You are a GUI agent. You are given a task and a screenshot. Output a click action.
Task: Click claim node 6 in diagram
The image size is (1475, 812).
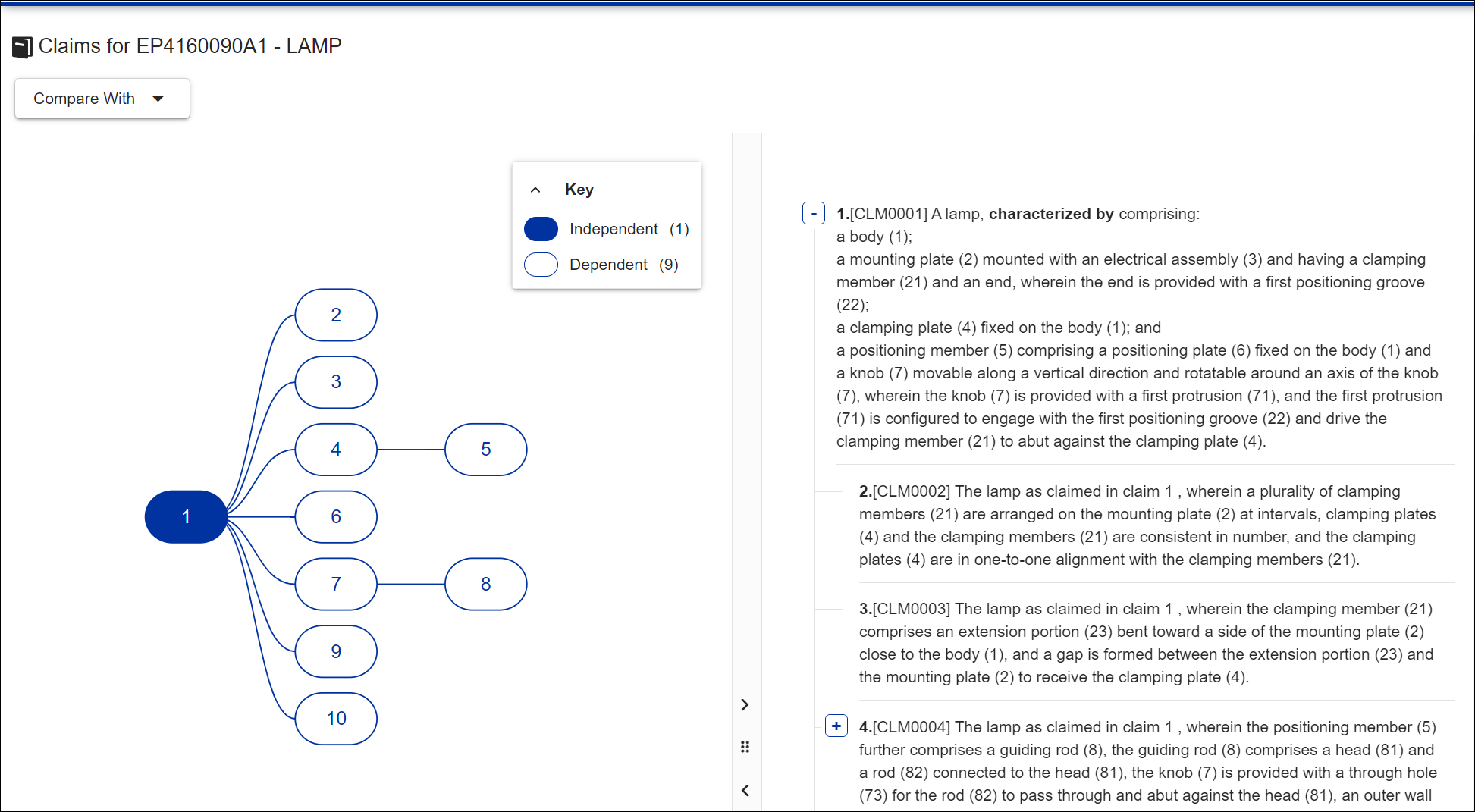(336, 517)
